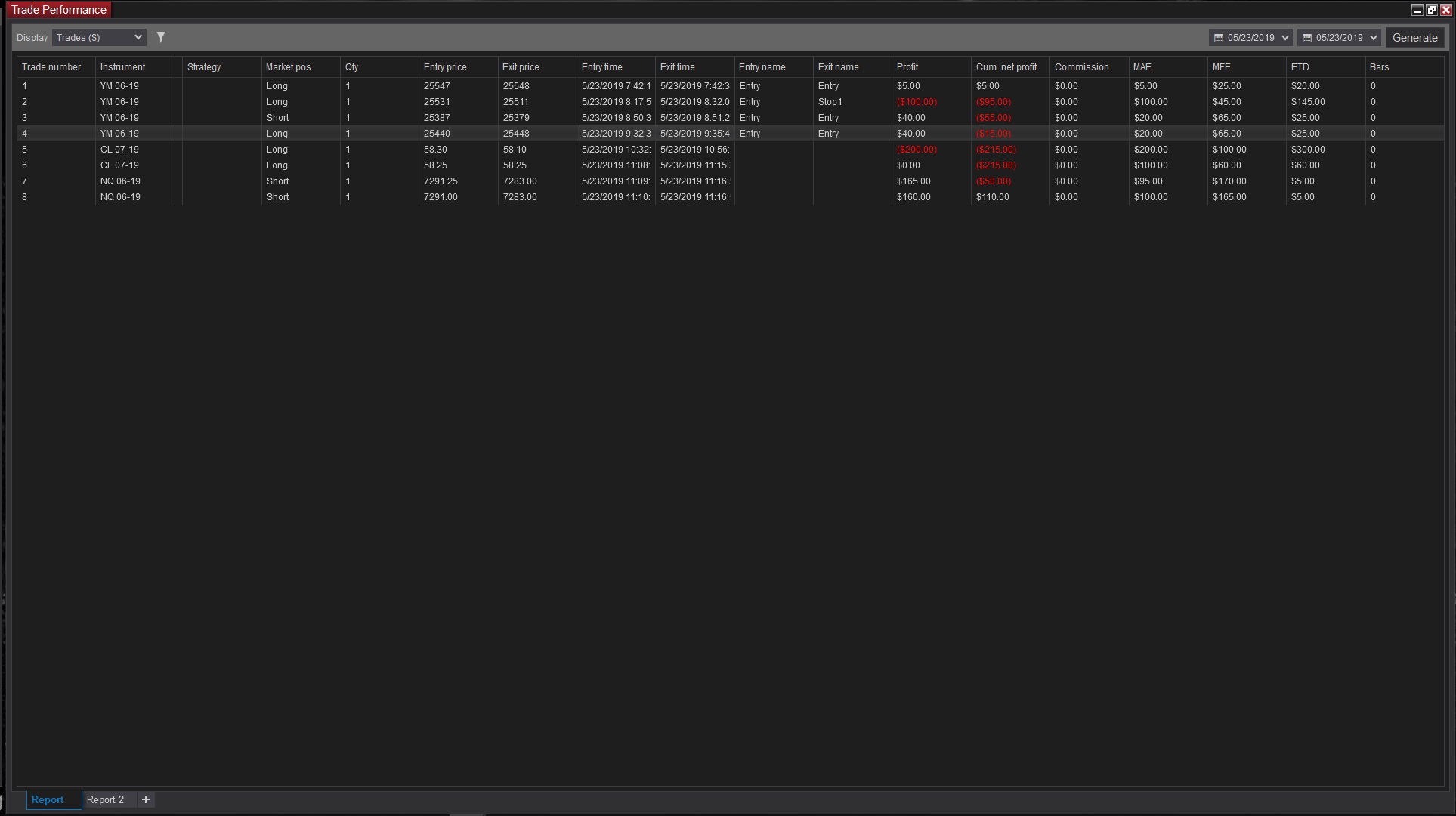Click the ETD column header
This screenshot has height=816, width=1456.
click(1325, 67)
